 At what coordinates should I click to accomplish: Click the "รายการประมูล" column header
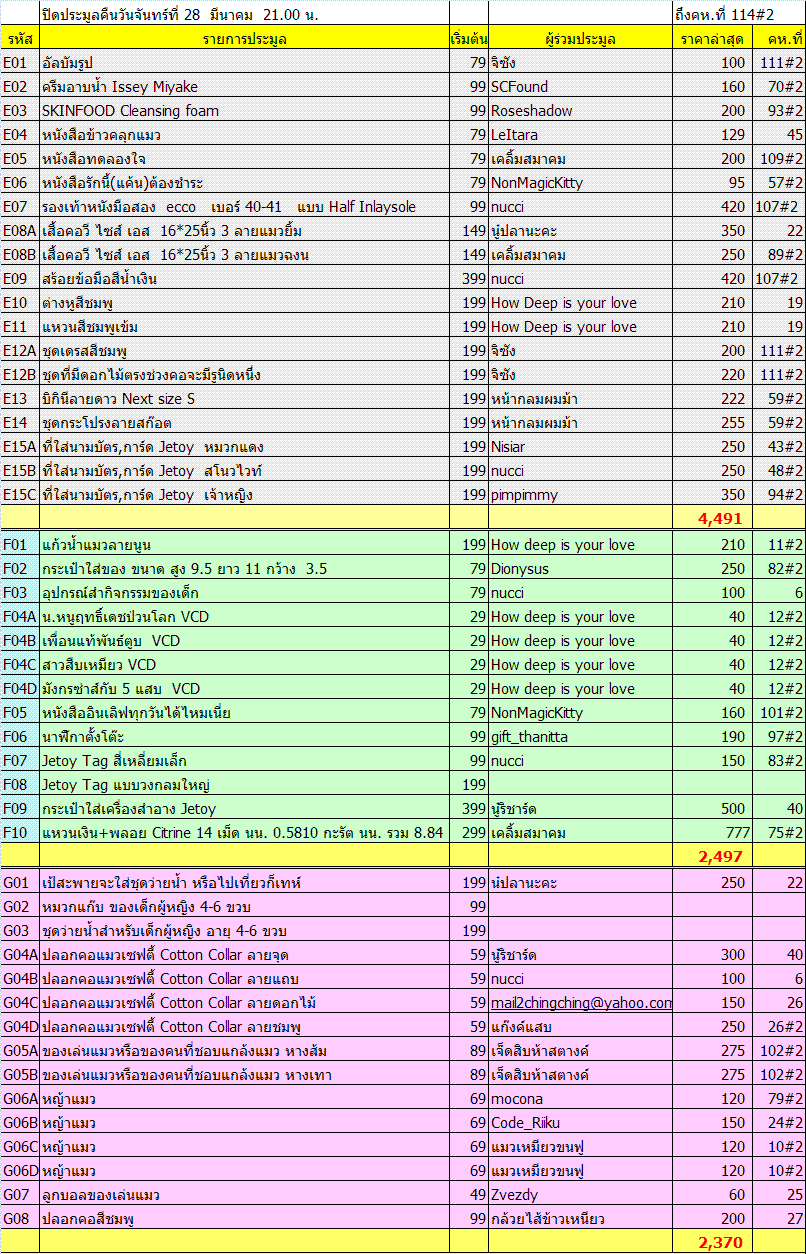pos(244,39)
